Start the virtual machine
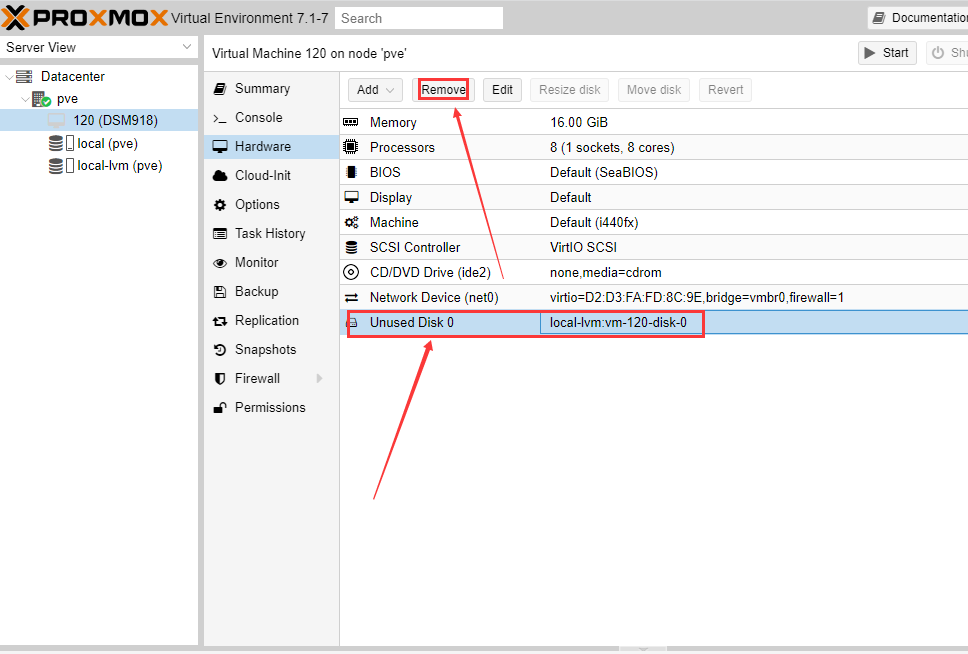Image resolution: width=968 pixels, height=654 pixels. 887,53
